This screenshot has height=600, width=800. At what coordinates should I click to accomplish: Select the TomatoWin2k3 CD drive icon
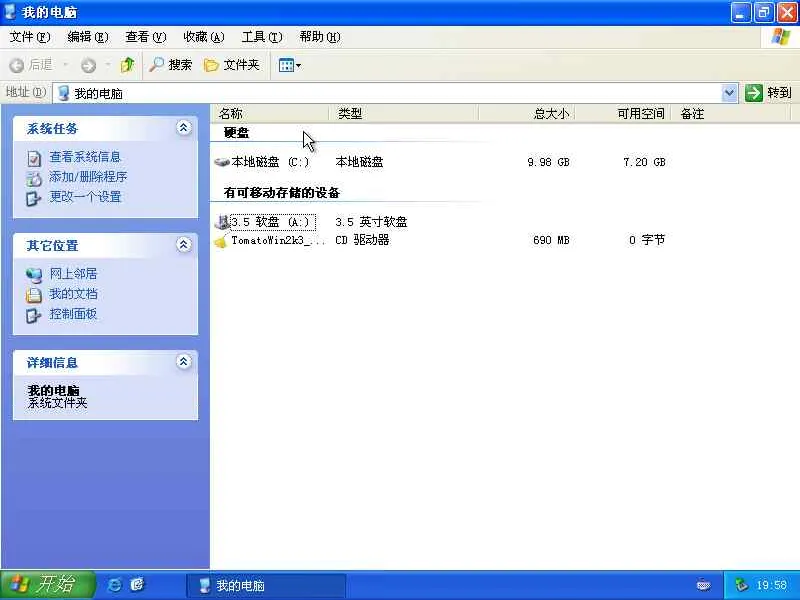pos(221,241)
